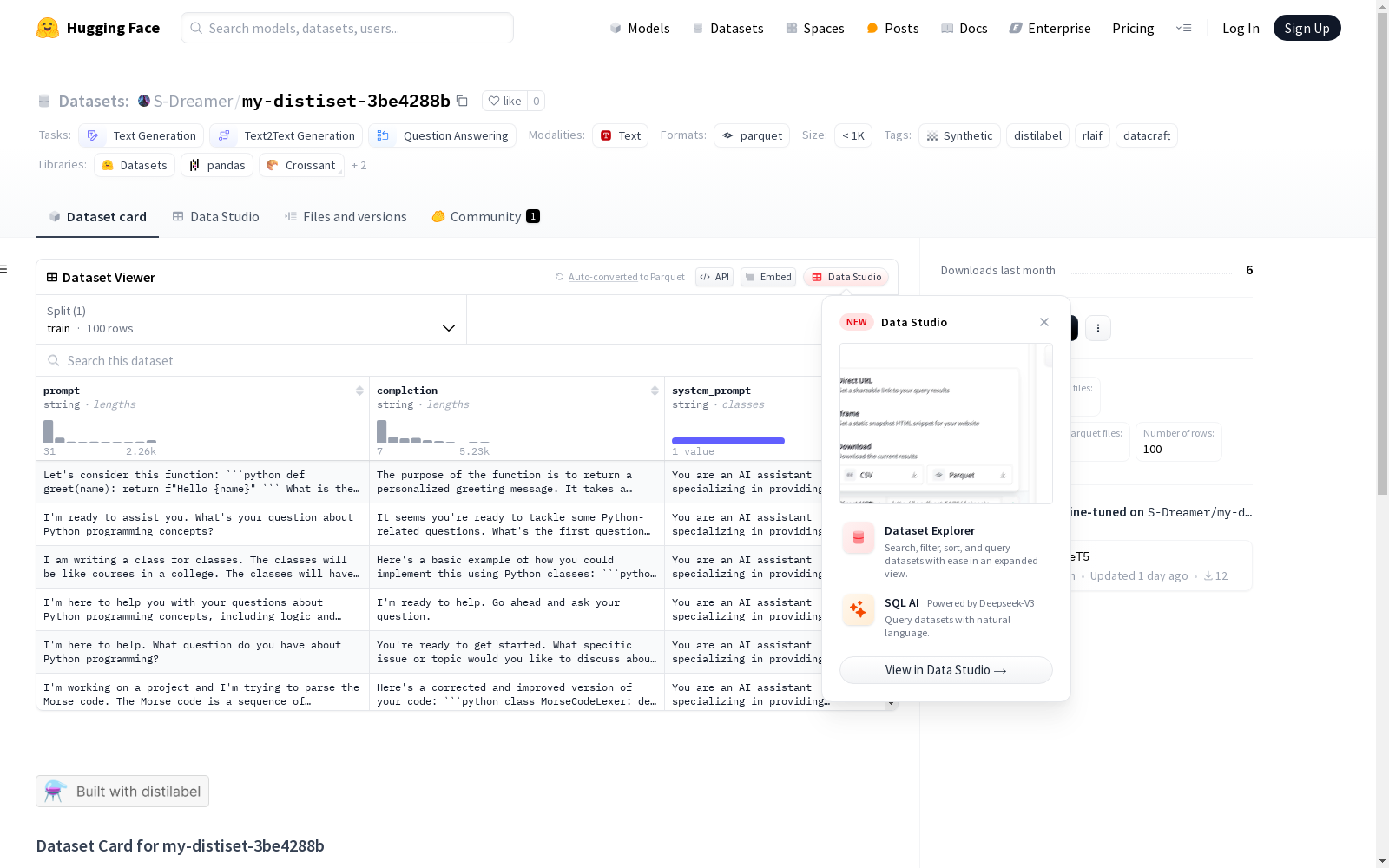Go to the Pricing page
This screenshot has width=1389, height=868.
click(x=1133, y=28)
